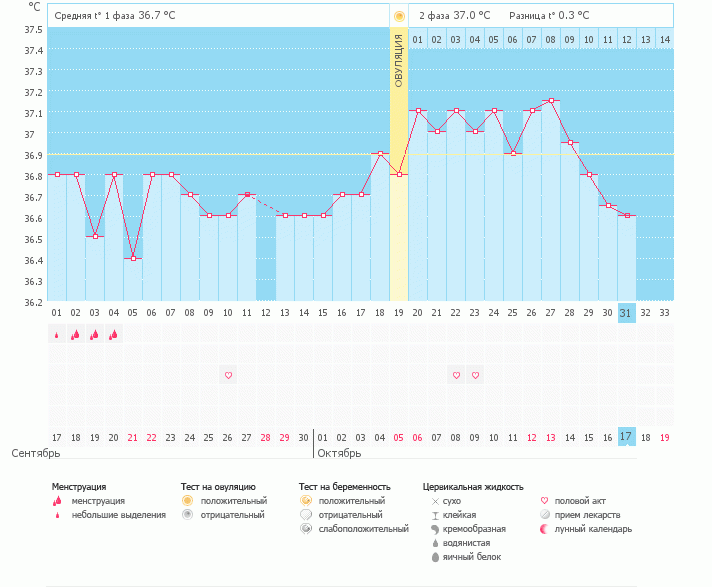The width and height of the screenshot is (712, 587).
Task: Click the водянистая drop legend icon
Action: (x=435, y=543)
